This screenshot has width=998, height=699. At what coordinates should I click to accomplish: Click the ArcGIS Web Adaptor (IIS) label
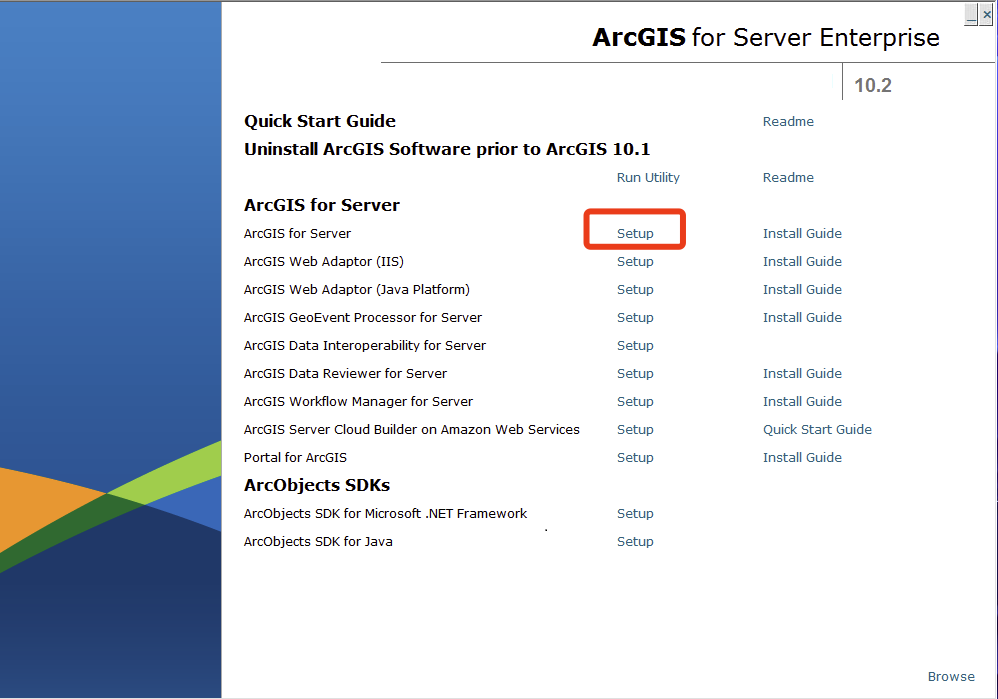click(x=324, y=262)
